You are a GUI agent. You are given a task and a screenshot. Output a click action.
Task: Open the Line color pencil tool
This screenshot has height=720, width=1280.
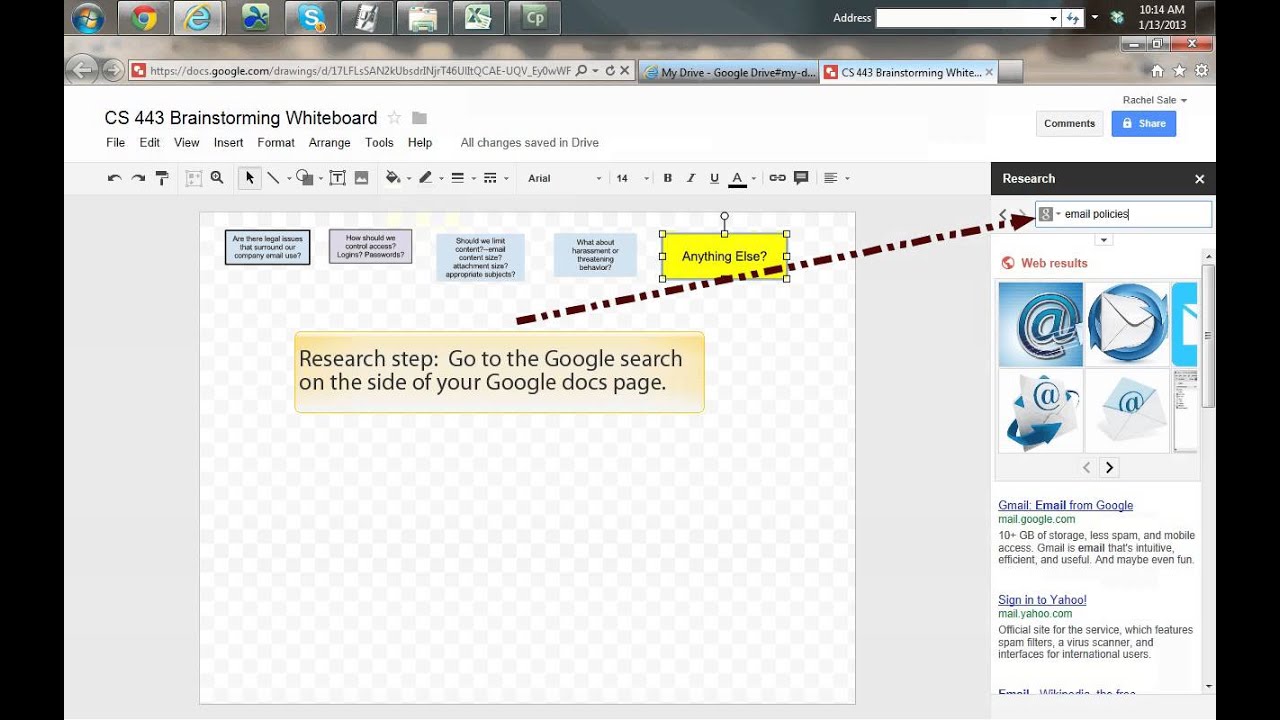tap(425, 178)
